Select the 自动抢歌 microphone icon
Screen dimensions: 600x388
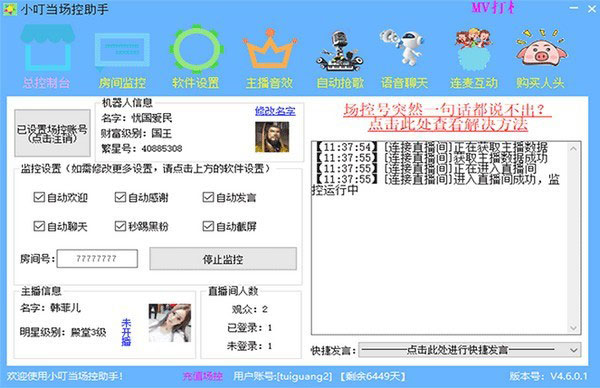coord(340,51)
